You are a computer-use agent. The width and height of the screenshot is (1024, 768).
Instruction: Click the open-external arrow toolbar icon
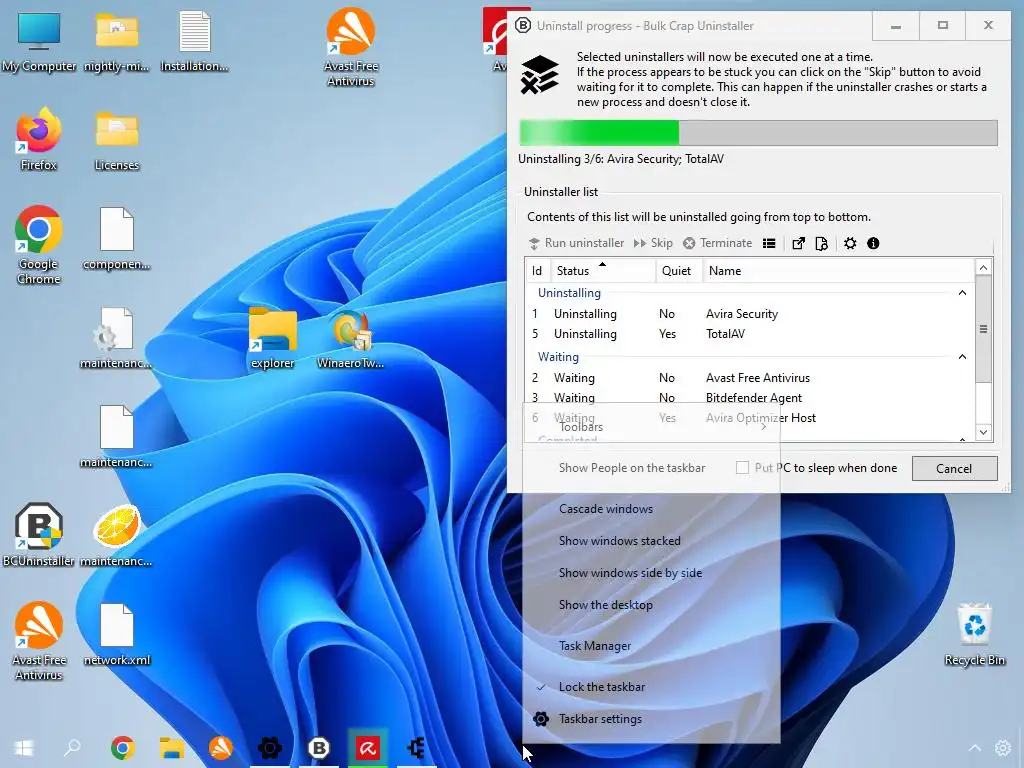point(798,244)
